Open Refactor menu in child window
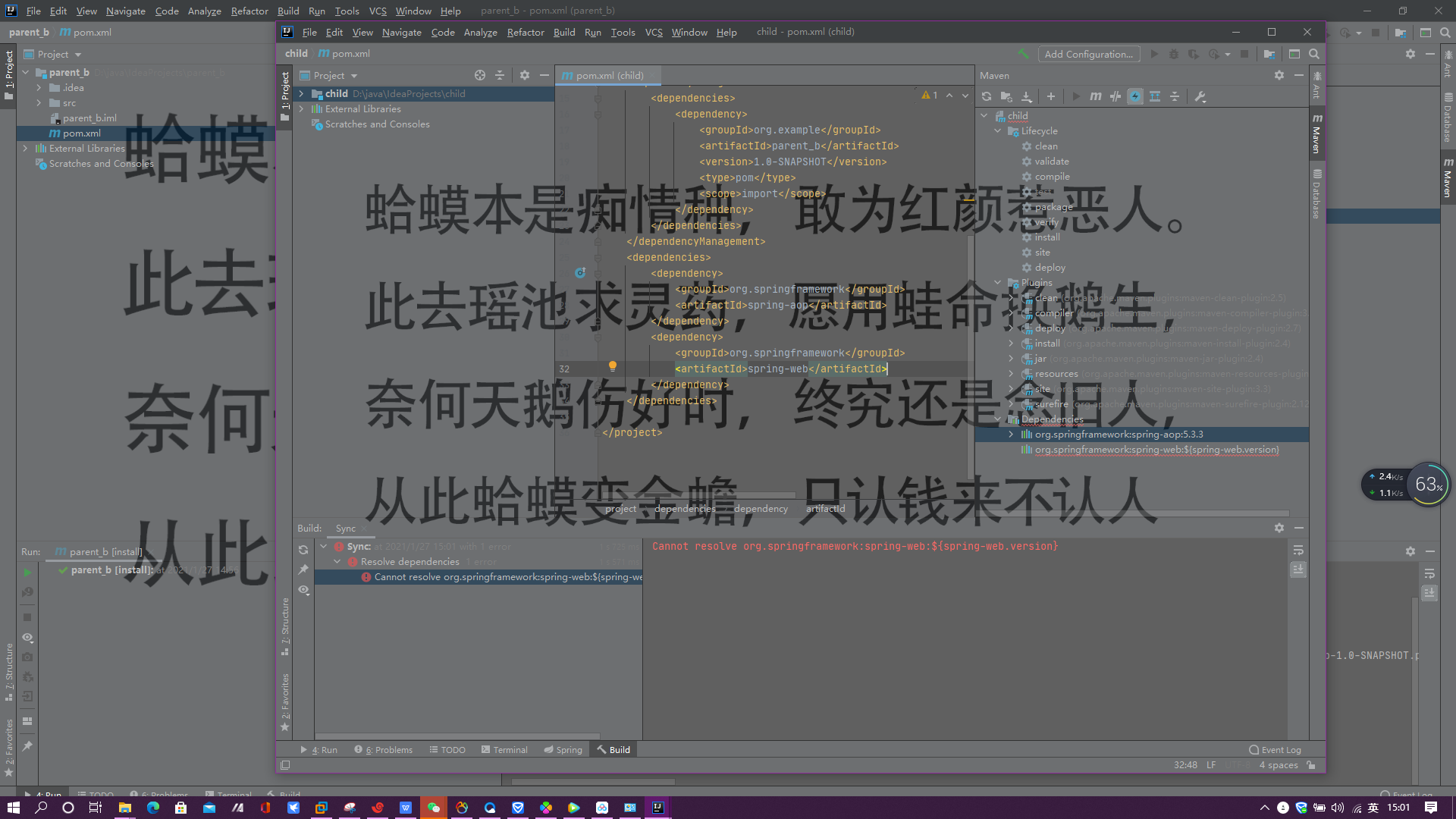The width and height of the screenshot is (1456, 819). pyautogui.click(x=526, y=32)
